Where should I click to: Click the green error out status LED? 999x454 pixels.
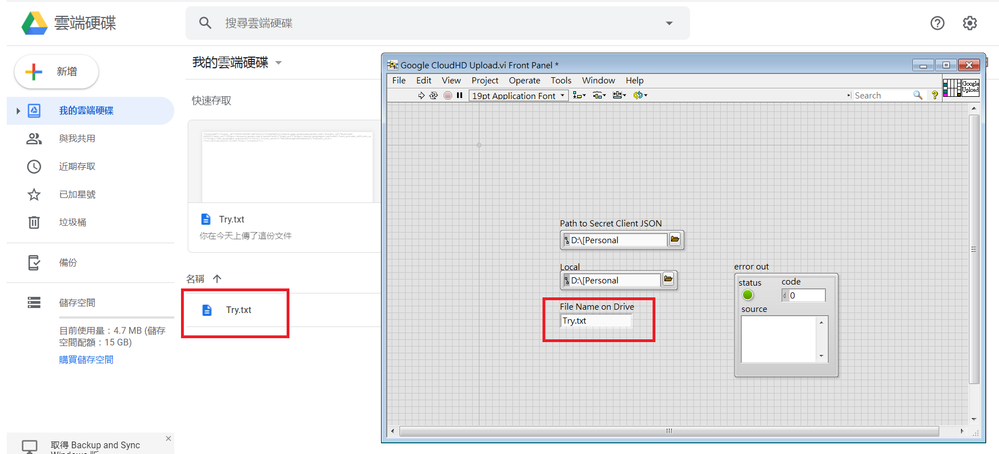point(748,295)
